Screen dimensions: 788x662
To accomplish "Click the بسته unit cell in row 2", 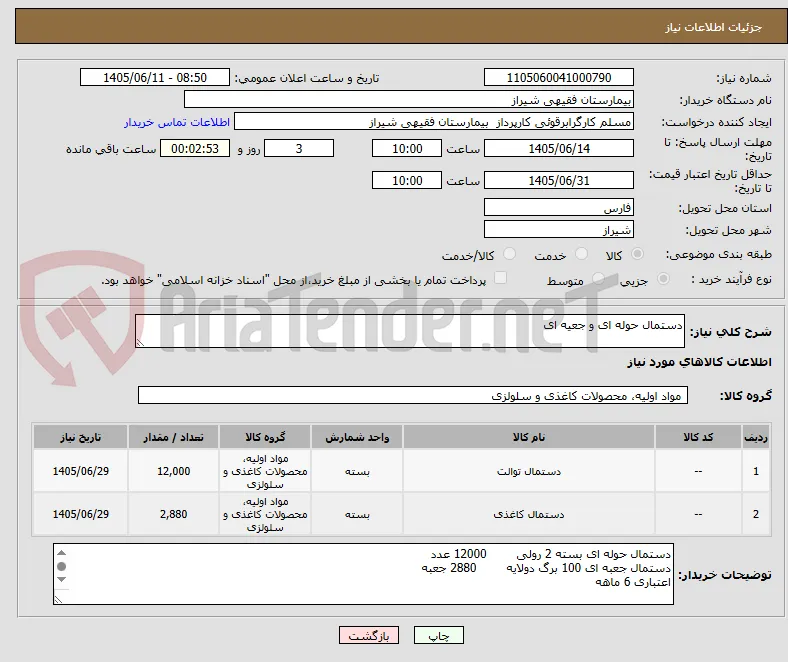I will click(x=357, y=514).
